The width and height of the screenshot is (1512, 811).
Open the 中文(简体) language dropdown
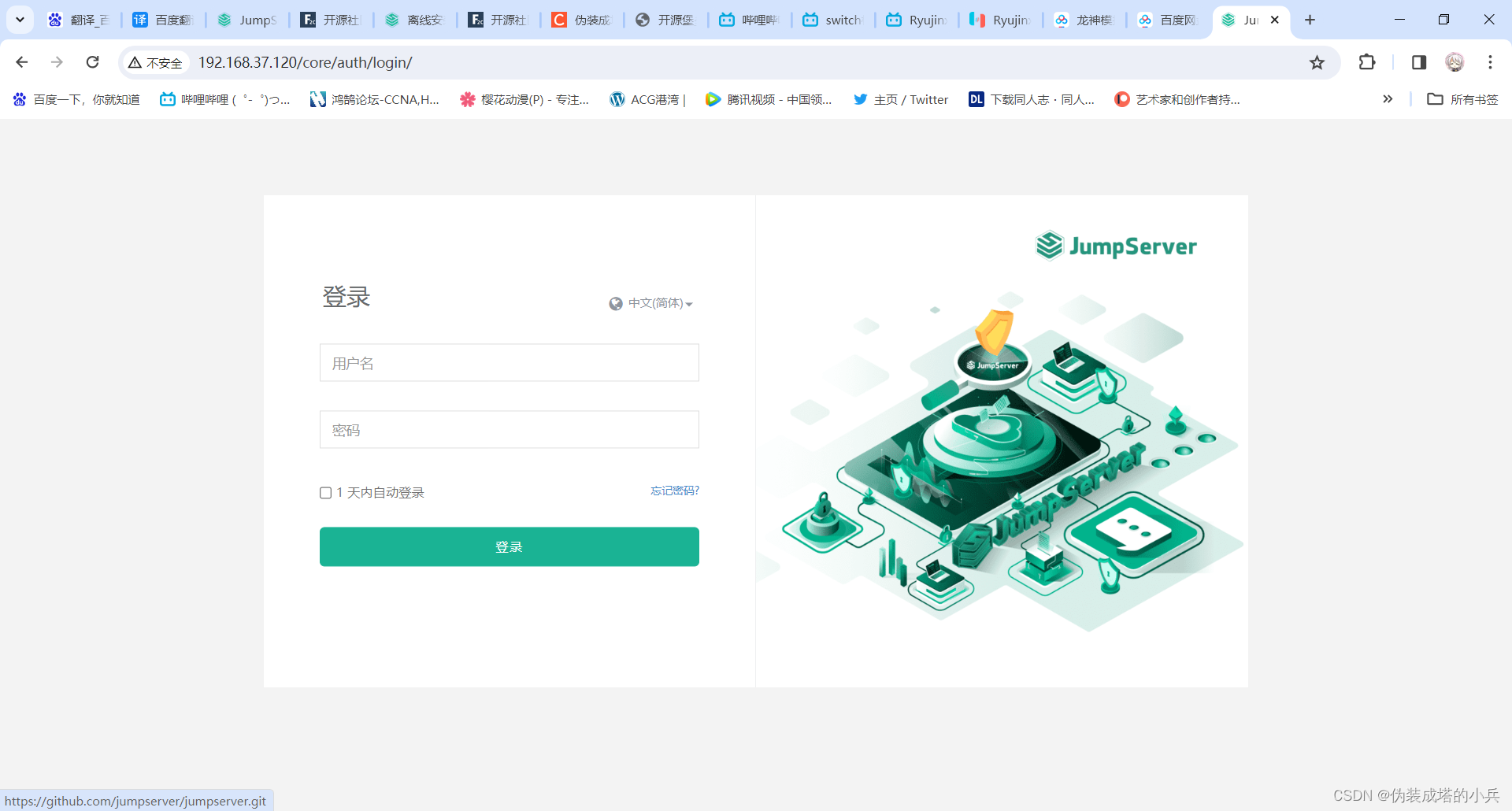660,303
